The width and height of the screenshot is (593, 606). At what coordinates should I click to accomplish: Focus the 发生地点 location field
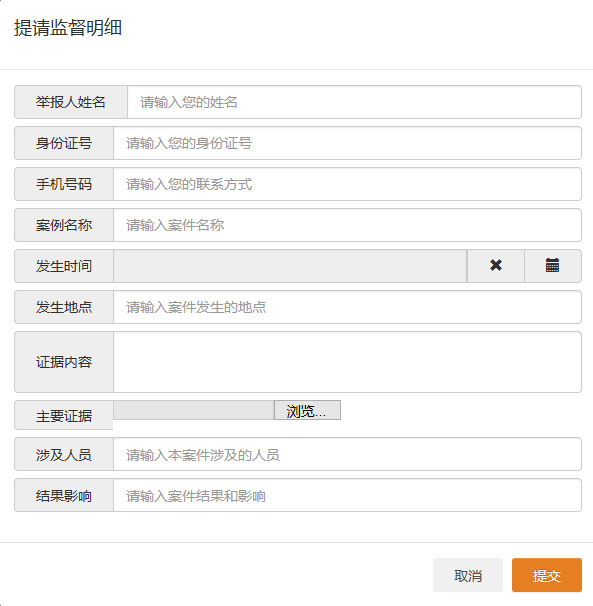[x=348, y=307]
